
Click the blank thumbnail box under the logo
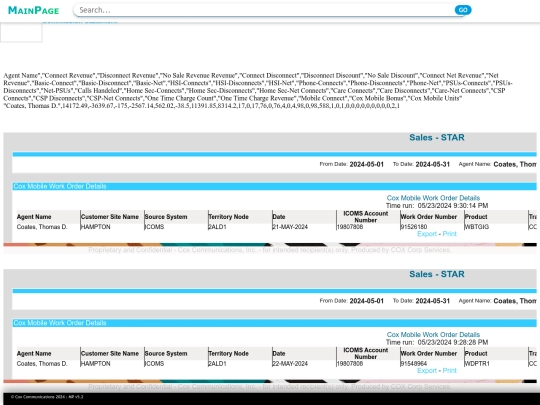click(x=21, y=32)
